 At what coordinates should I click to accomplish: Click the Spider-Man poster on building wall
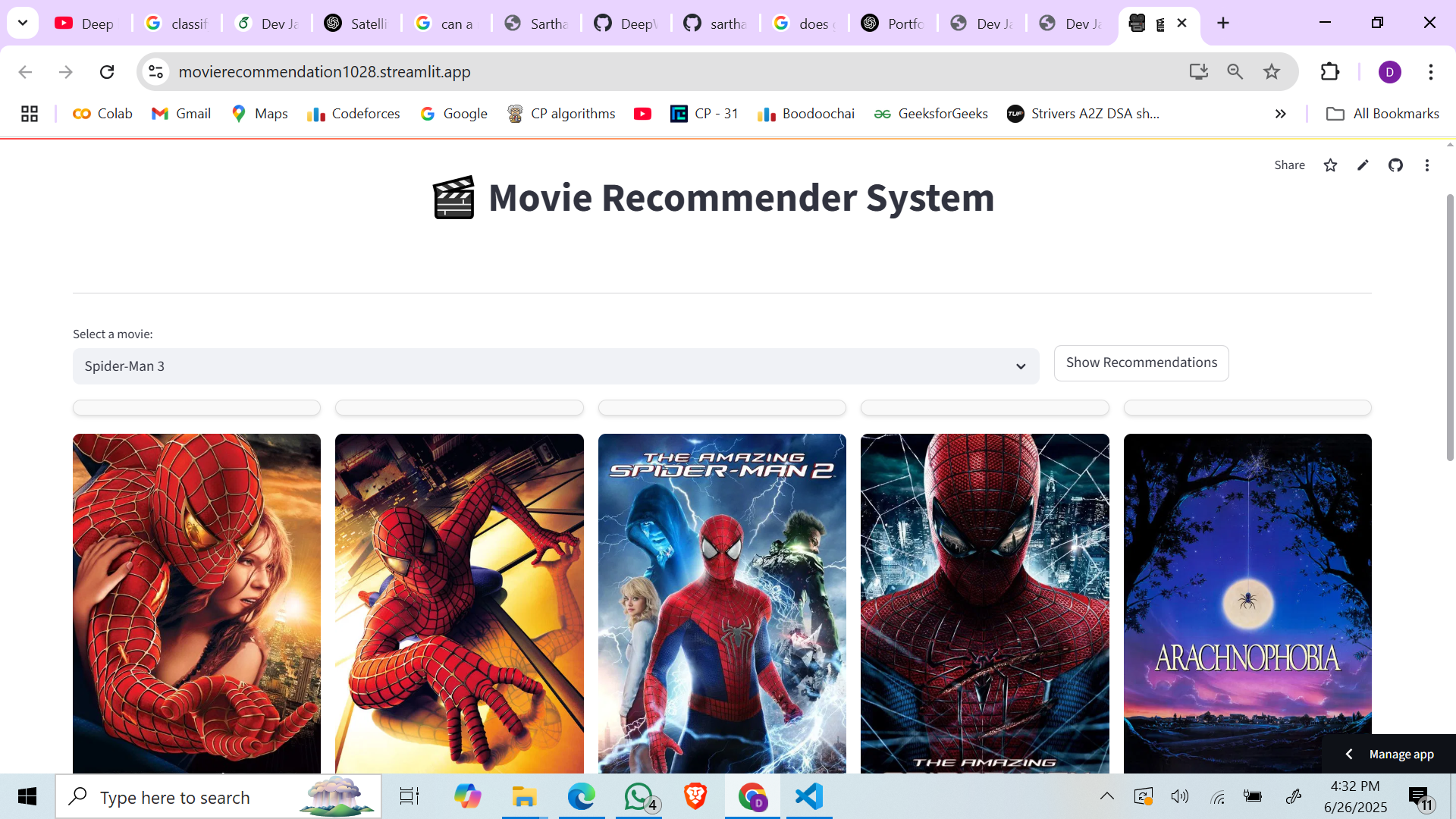click(x=460, y=604)
